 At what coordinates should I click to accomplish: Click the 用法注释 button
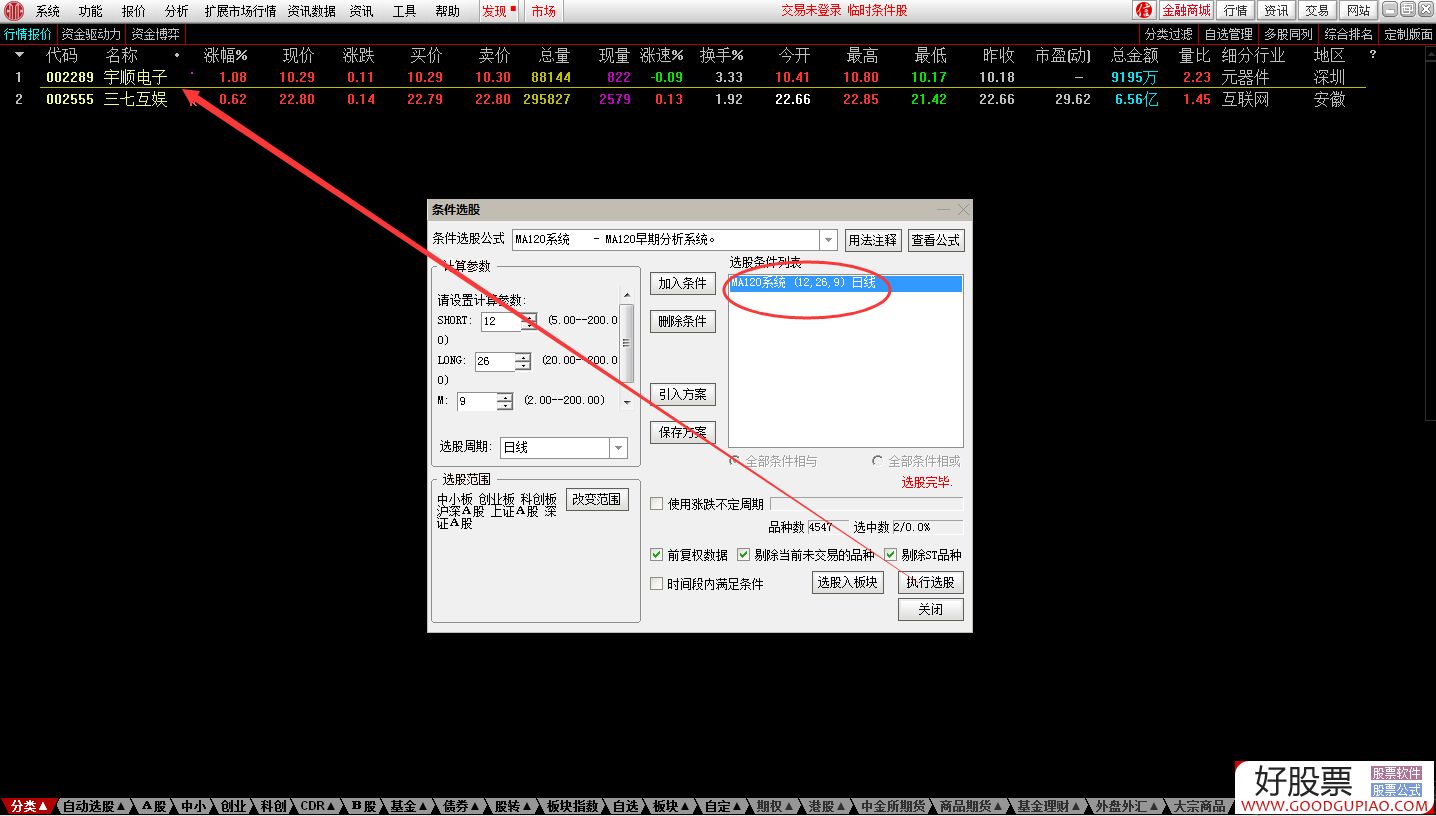click(873, 240)
